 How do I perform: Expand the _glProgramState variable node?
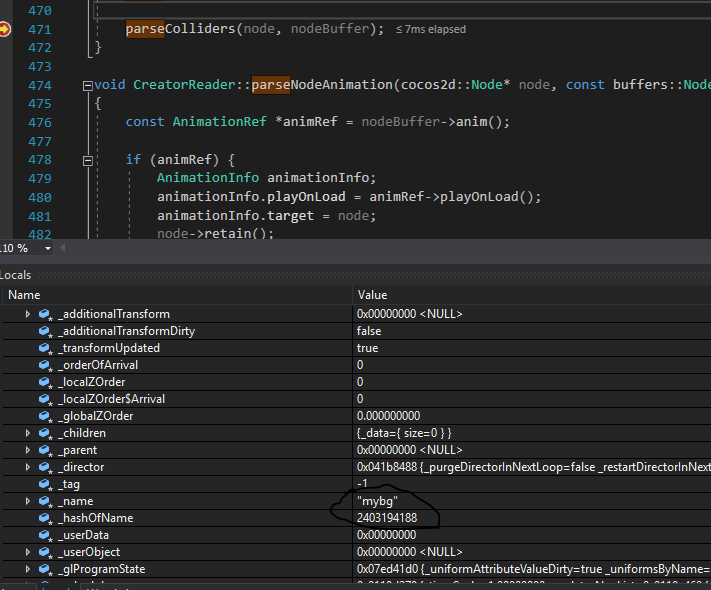pos(28,569)
